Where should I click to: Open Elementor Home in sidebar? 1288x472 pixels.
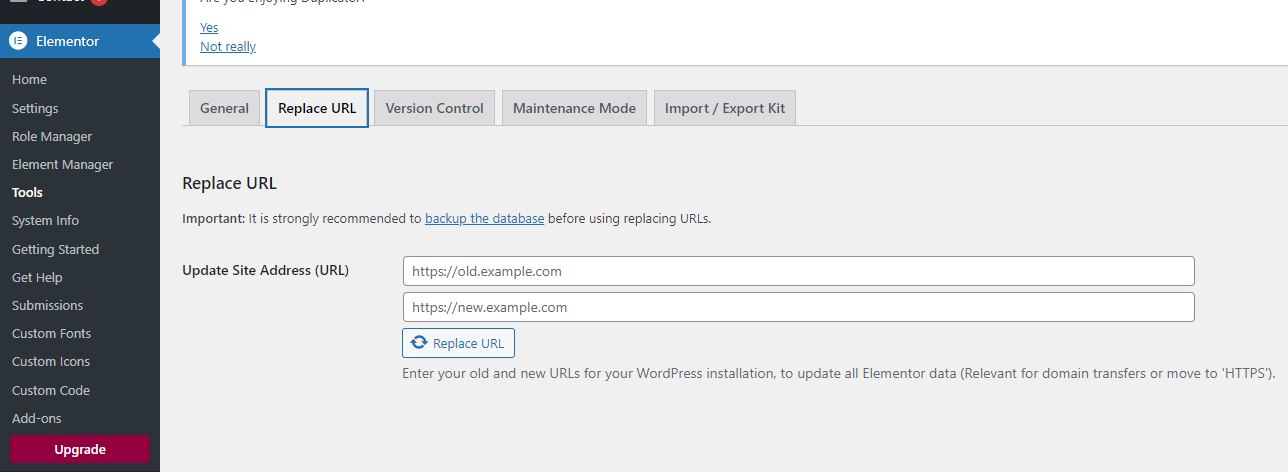[x=29, y=79]
